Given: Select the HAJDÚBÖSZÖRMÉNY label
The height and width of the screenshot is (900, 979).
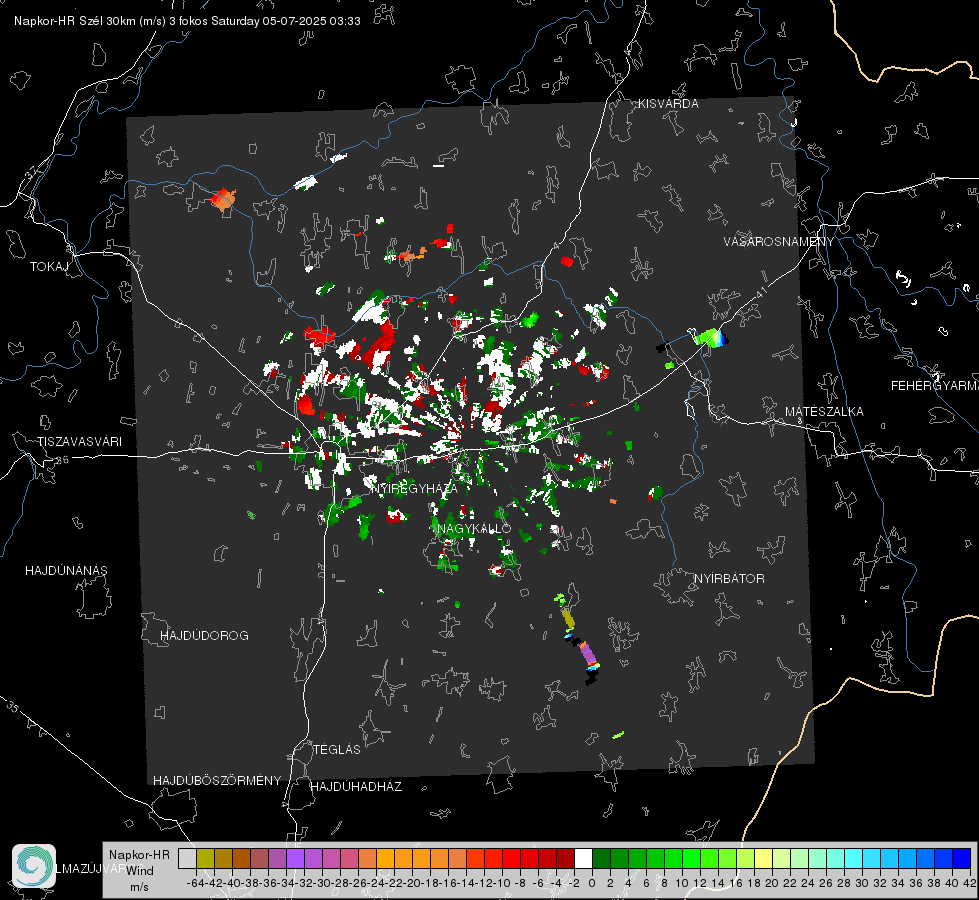Looking at the screenshot, I should (217, 780).
